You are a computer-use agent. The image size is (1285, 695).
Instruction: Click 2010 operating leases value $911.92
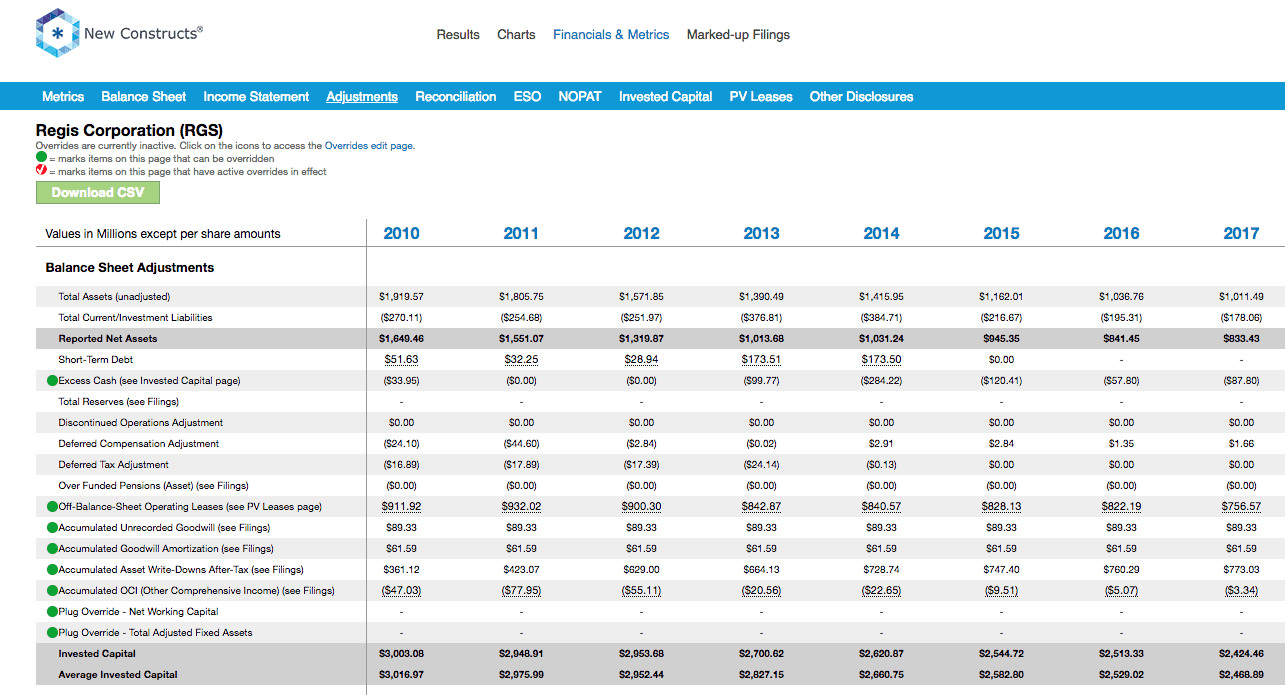[402, 507]
